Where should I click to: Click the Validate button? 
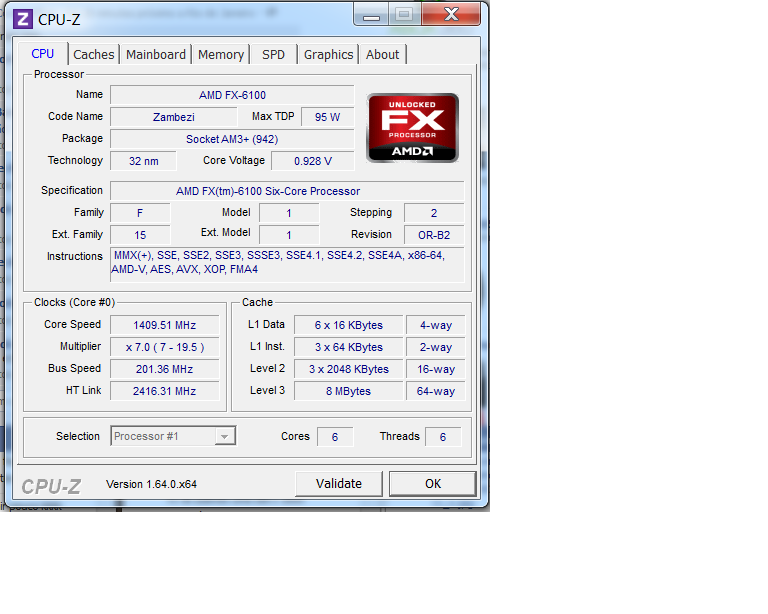pyautogui.click(x=339, y=484)
